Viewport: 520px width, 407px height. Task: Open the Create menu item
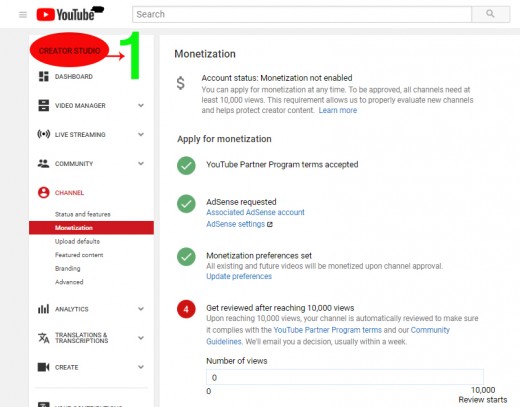67,367
